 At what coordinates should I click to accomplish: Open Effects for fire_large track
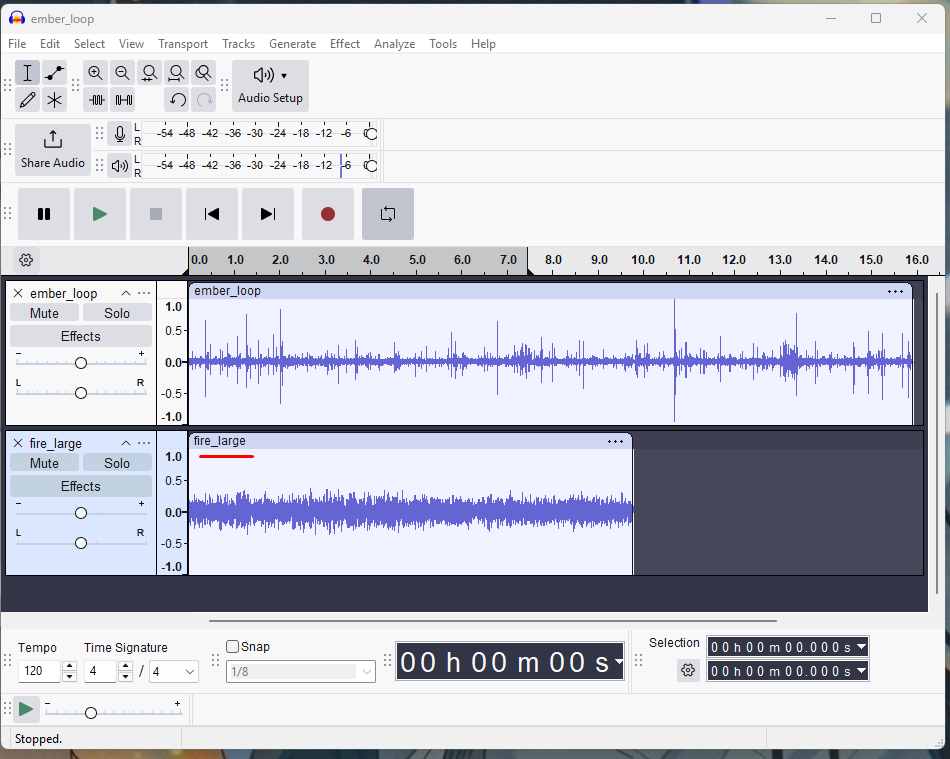[81, 486]
